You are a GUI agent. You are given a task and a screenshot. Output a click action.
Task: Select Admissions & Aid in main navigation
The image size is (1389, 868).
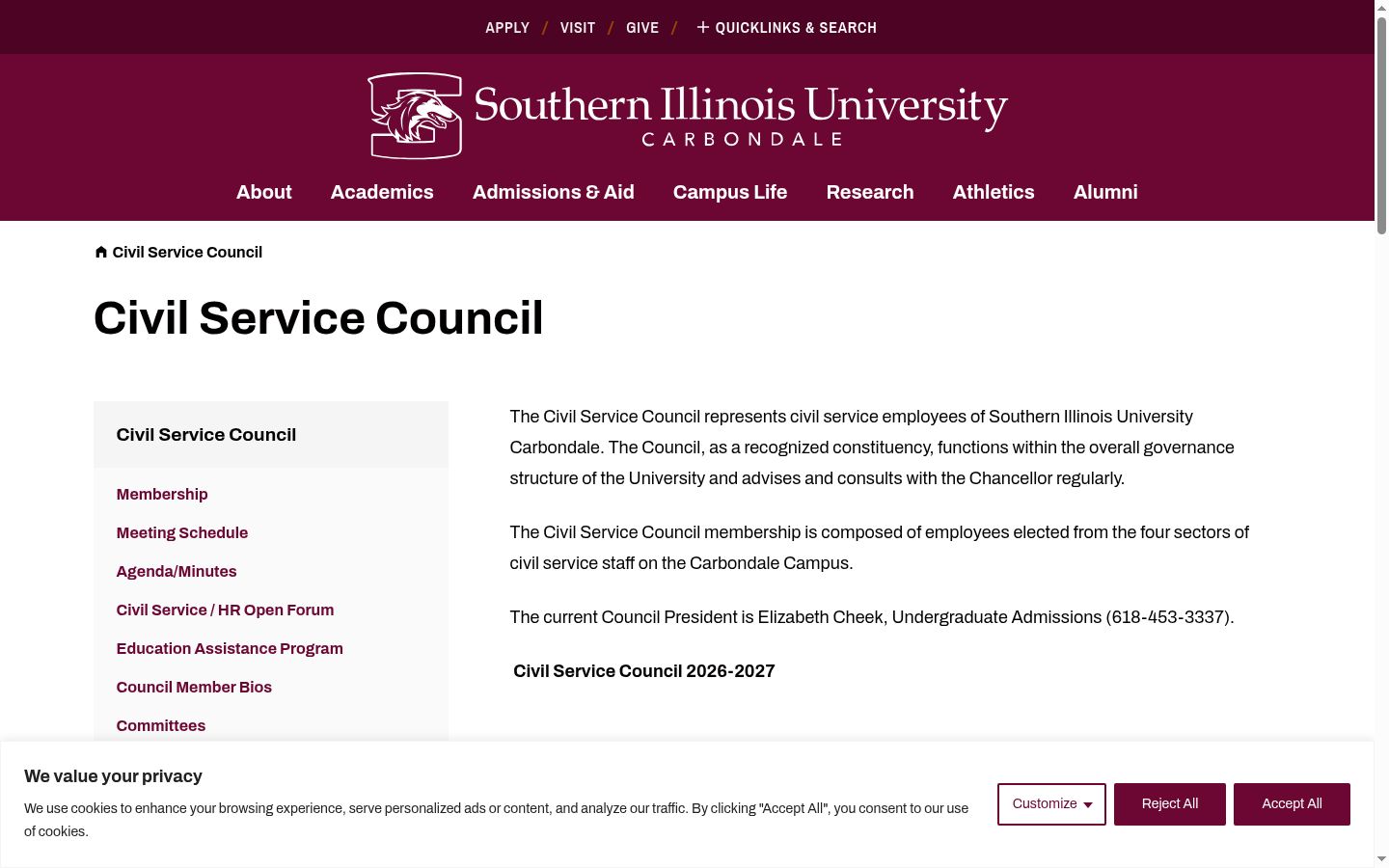point(554,192)
